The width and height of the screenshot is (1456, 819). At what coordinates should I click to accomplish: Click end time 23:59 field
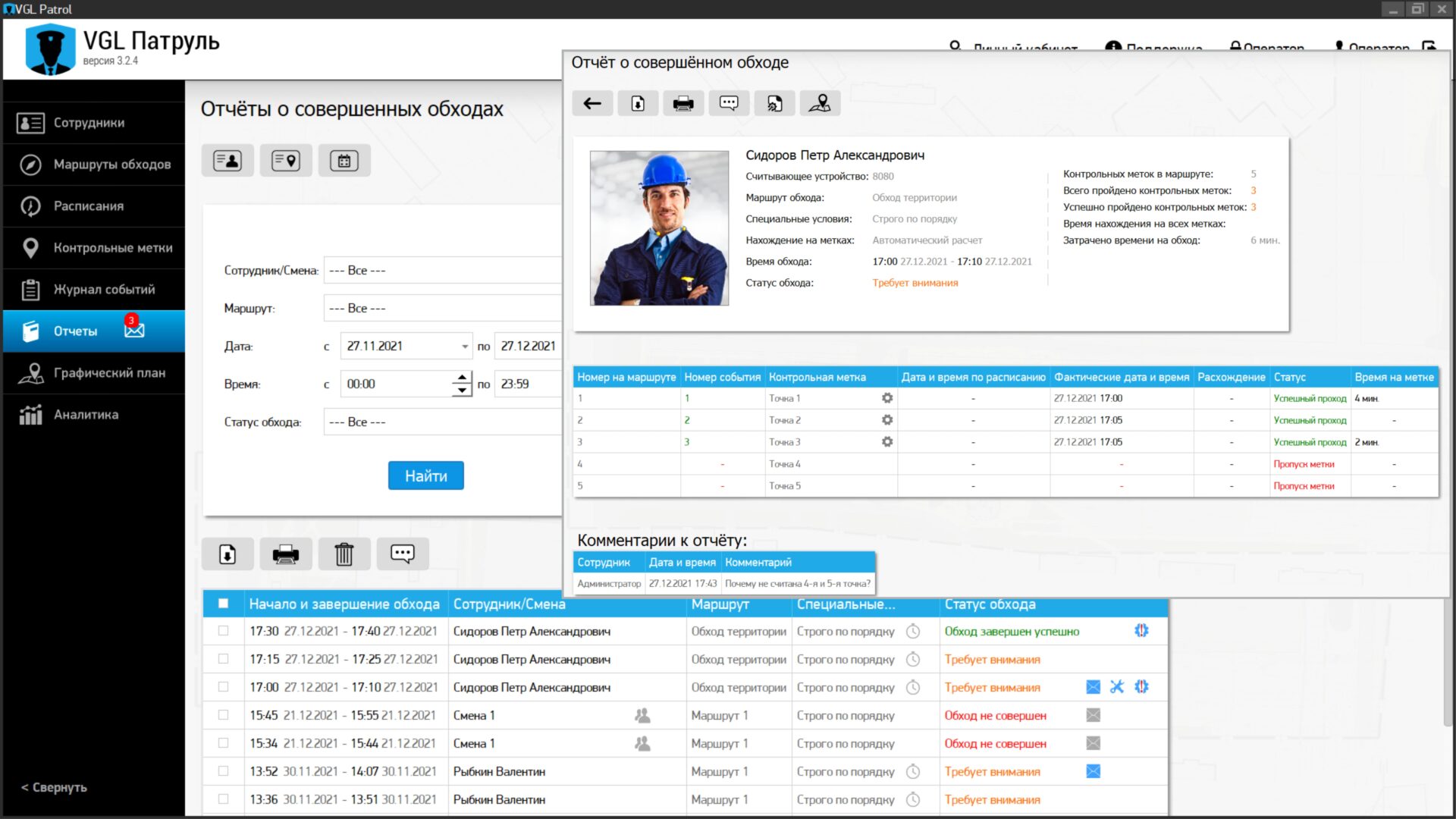pyautogui.click(x=528, y=384)
